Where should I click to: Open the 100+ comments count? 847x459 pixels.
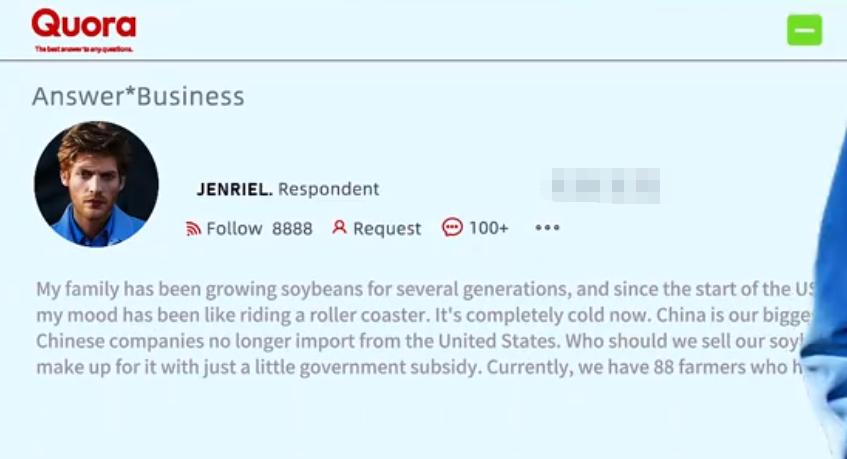point(489,228)
